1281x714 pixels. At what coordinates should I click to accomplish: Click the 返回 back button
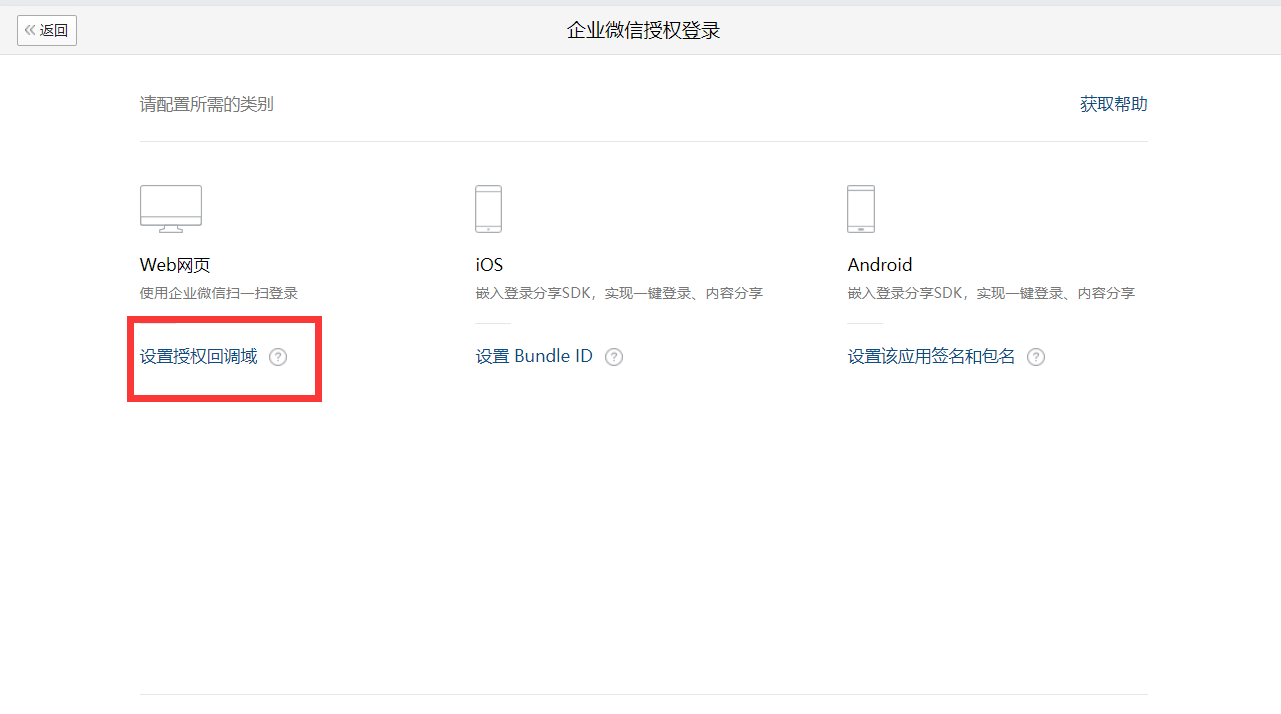point(47,30)
